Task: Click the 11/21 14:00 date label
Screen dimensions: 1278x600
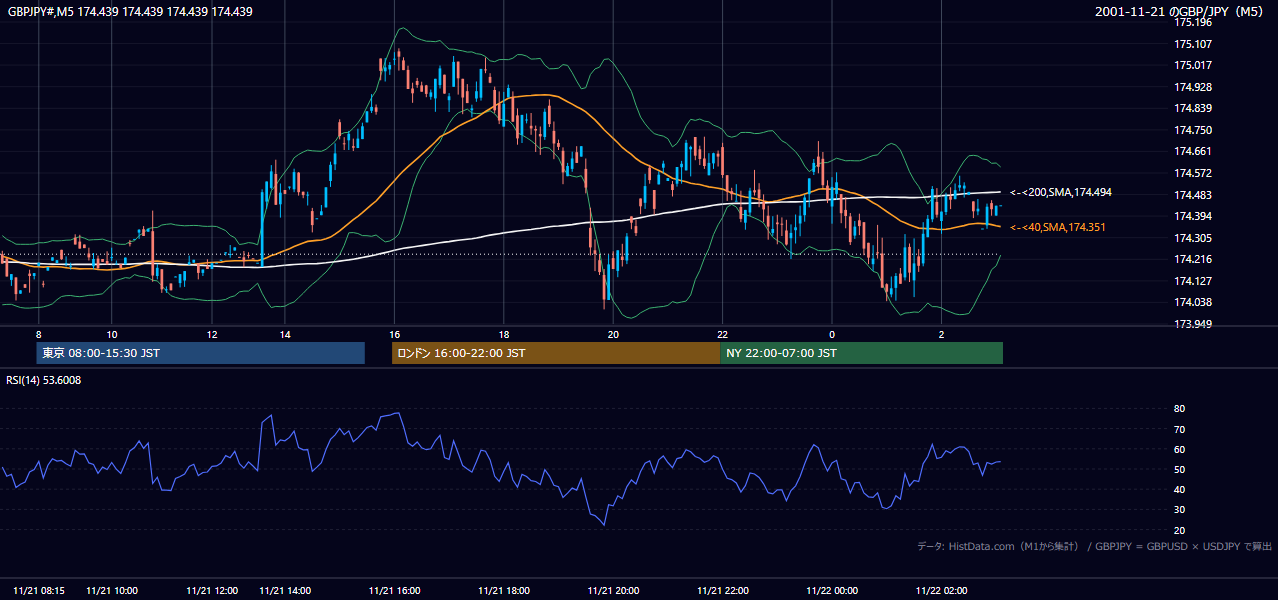Action: point(285,591)
